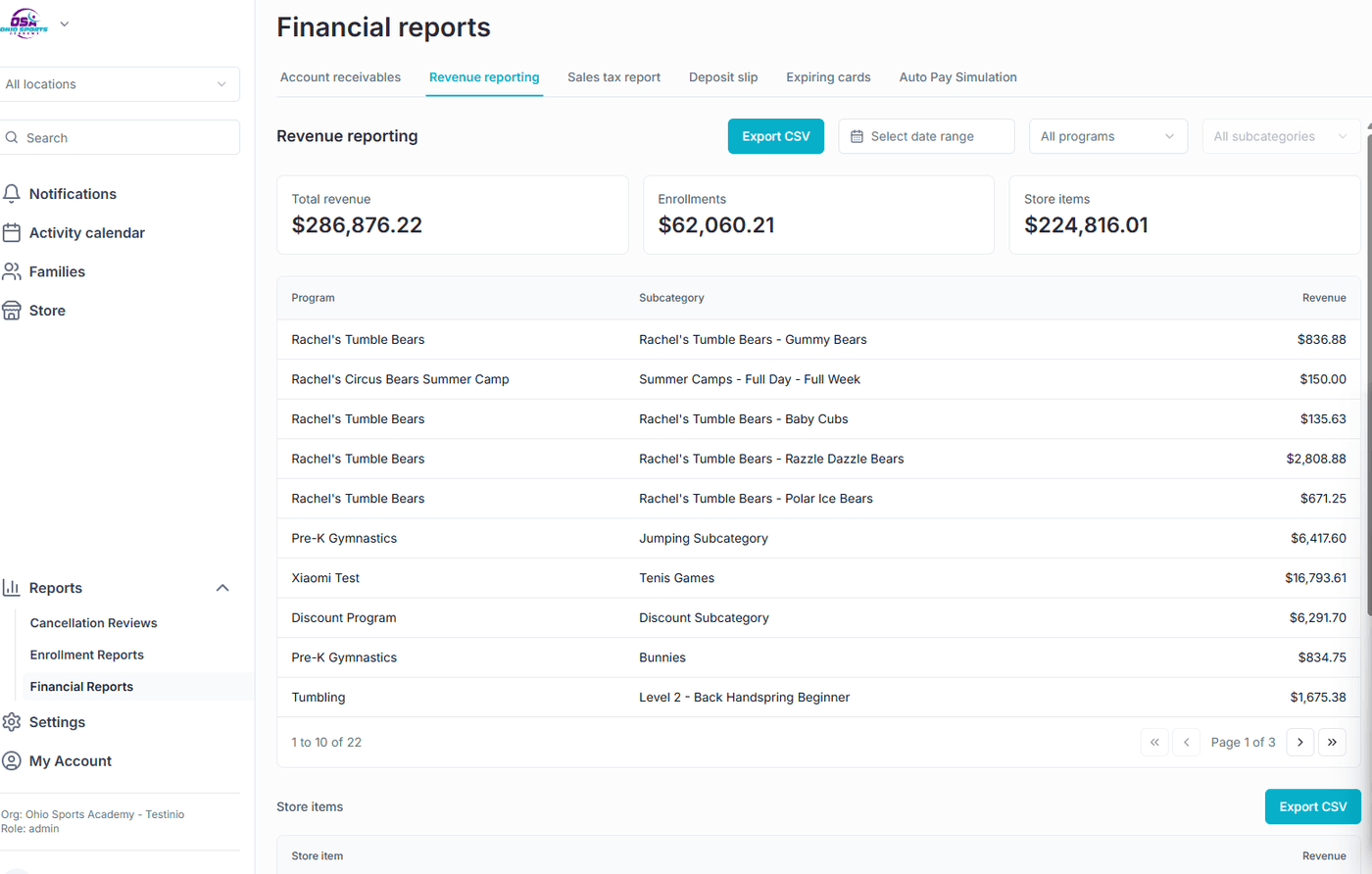Viewport: 1372px width, 874px height.
Task: Click the Store items $224,816.01 card
Action: pos(1185,215)
